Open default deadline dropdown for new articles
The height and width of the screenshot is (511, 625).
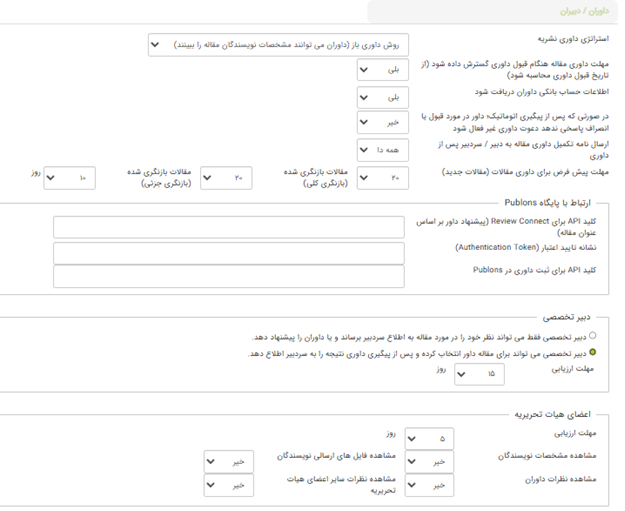380,178
